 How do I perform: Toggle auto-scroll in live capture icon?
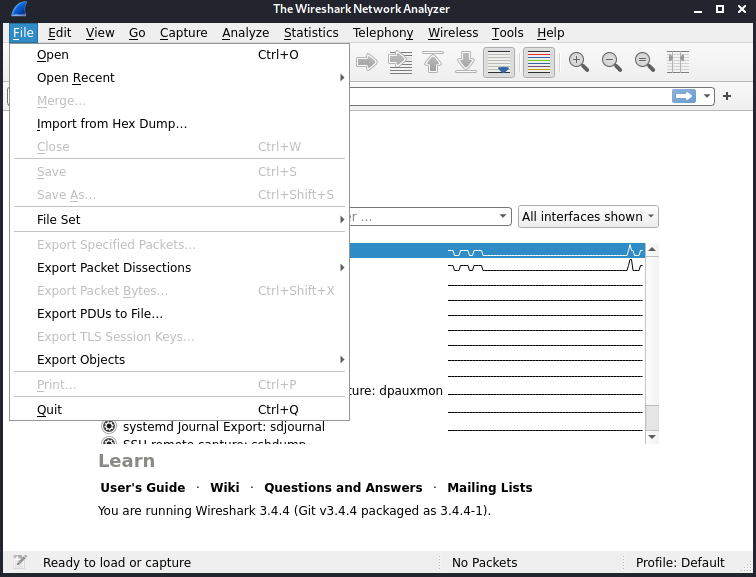click(499, 62)
